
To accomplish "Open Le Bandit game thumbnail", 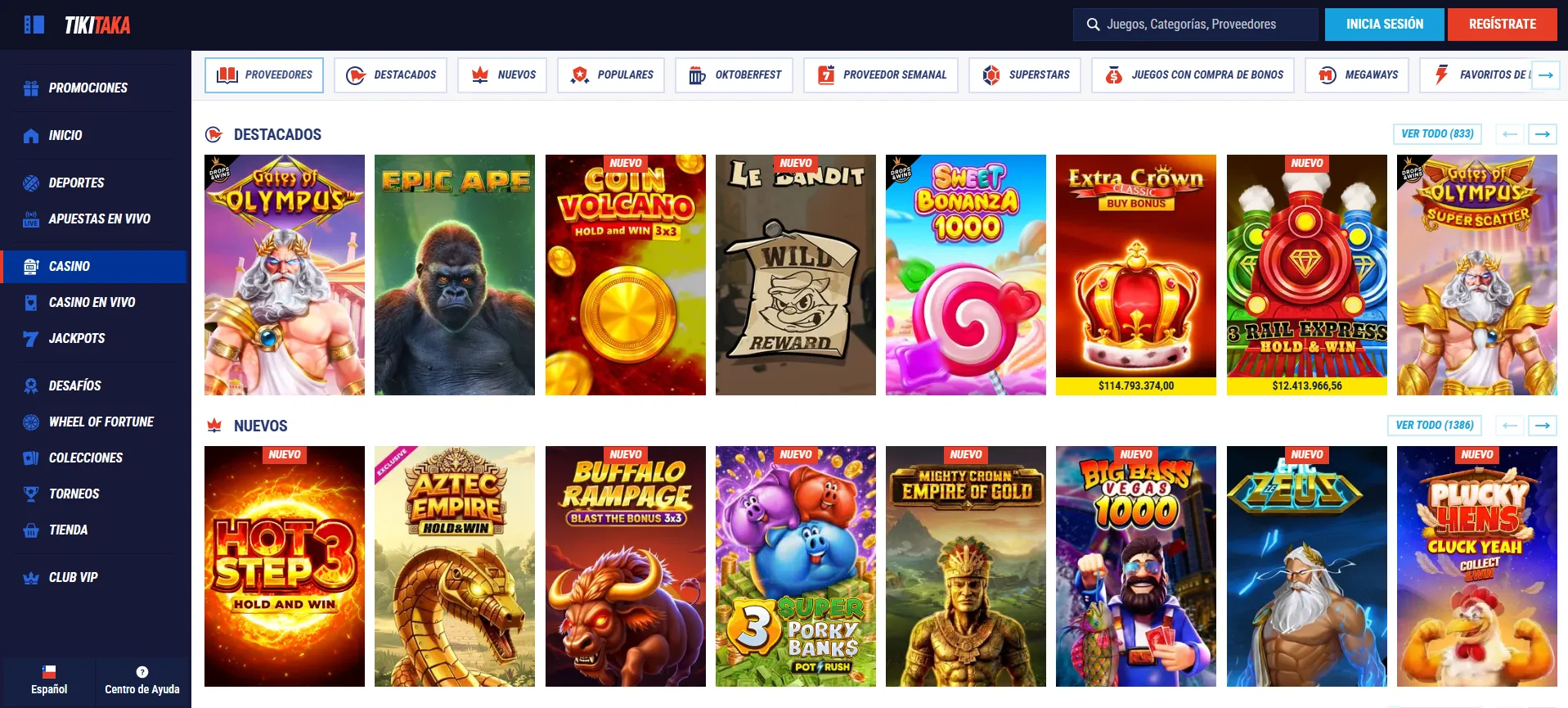I will (x=796, y=275).
